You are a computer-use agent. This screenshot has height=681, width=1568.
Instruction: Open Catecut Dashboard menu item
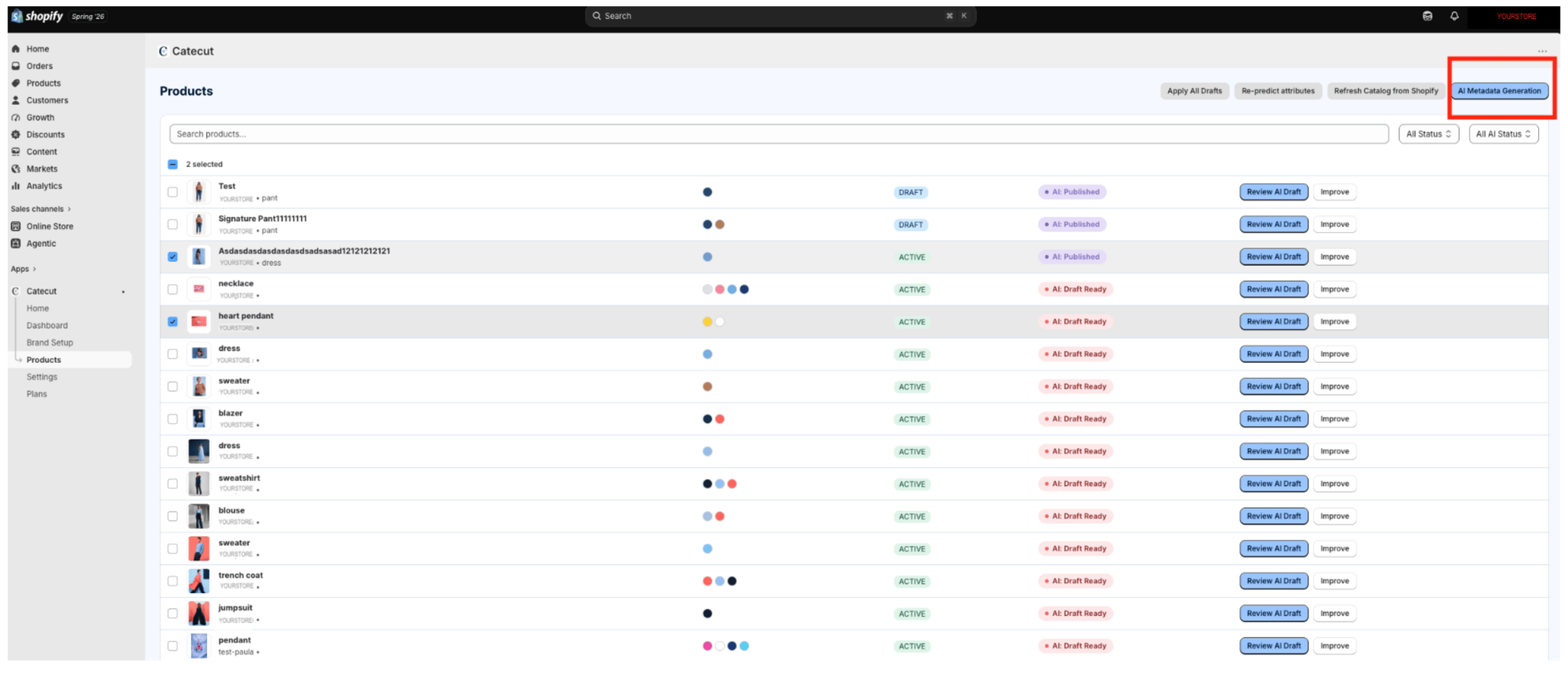[47, 326]
